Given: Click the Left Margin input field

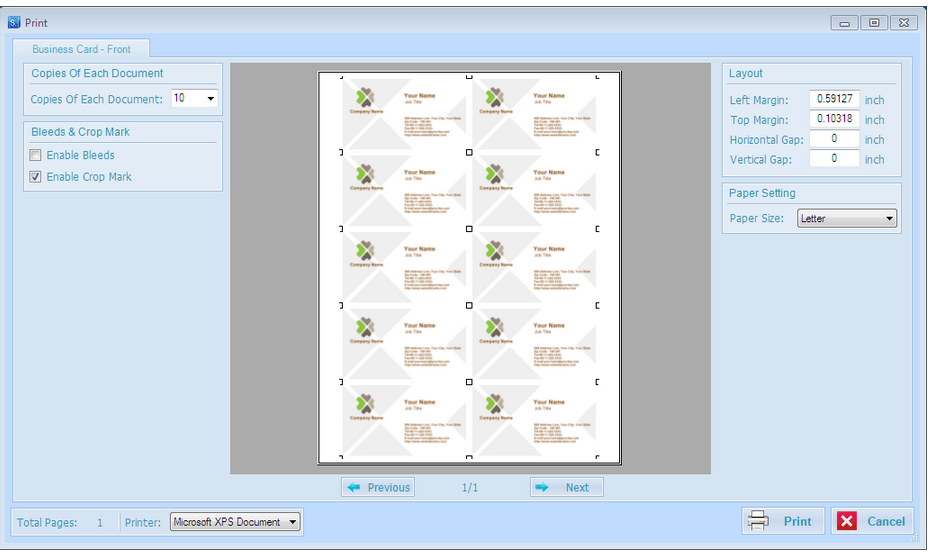Looking at the screenshot, I should 834,99.
